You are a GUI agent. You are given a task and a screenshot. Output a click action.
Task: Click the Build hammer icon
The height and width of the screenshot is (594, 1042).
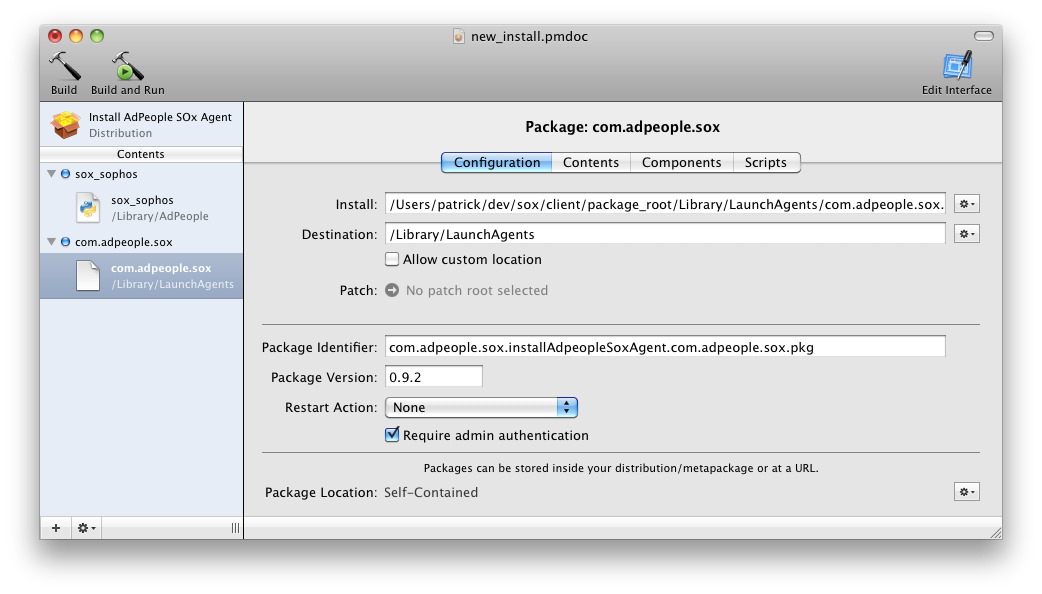point(64,66)
